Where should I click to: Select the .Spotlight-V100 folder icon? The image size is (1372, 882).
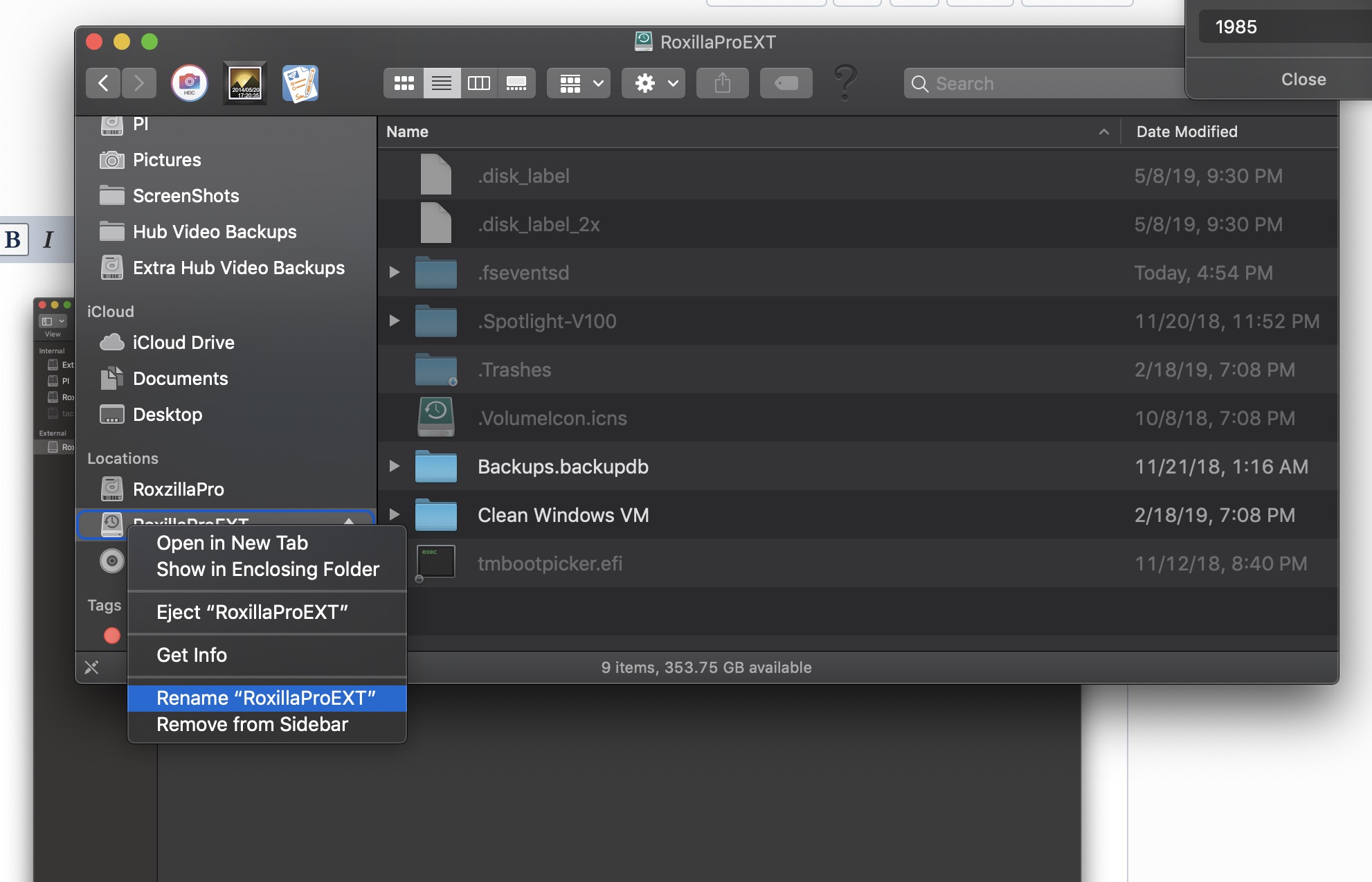[x=436, y=321]
